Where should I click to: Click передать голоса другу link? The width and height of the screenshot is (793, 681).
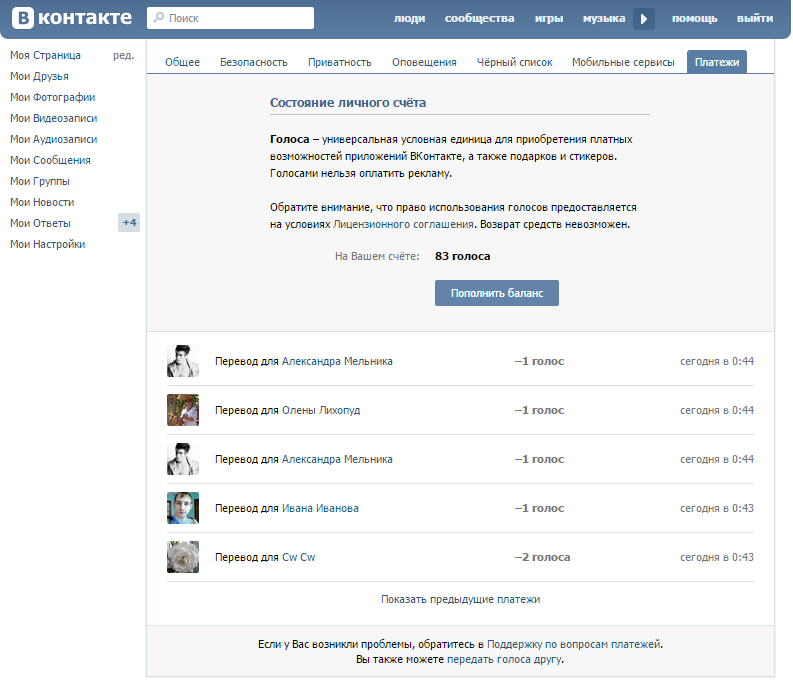tap(504, 659)
